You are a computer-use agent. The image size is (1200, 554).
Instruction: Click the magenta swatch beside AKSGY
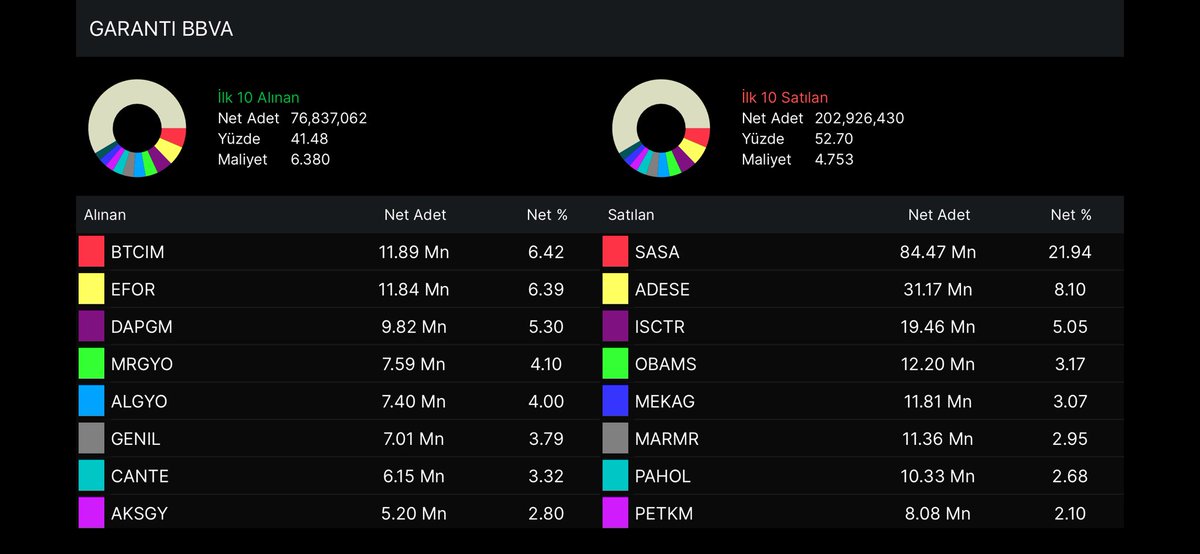click(x=91, y=513)
